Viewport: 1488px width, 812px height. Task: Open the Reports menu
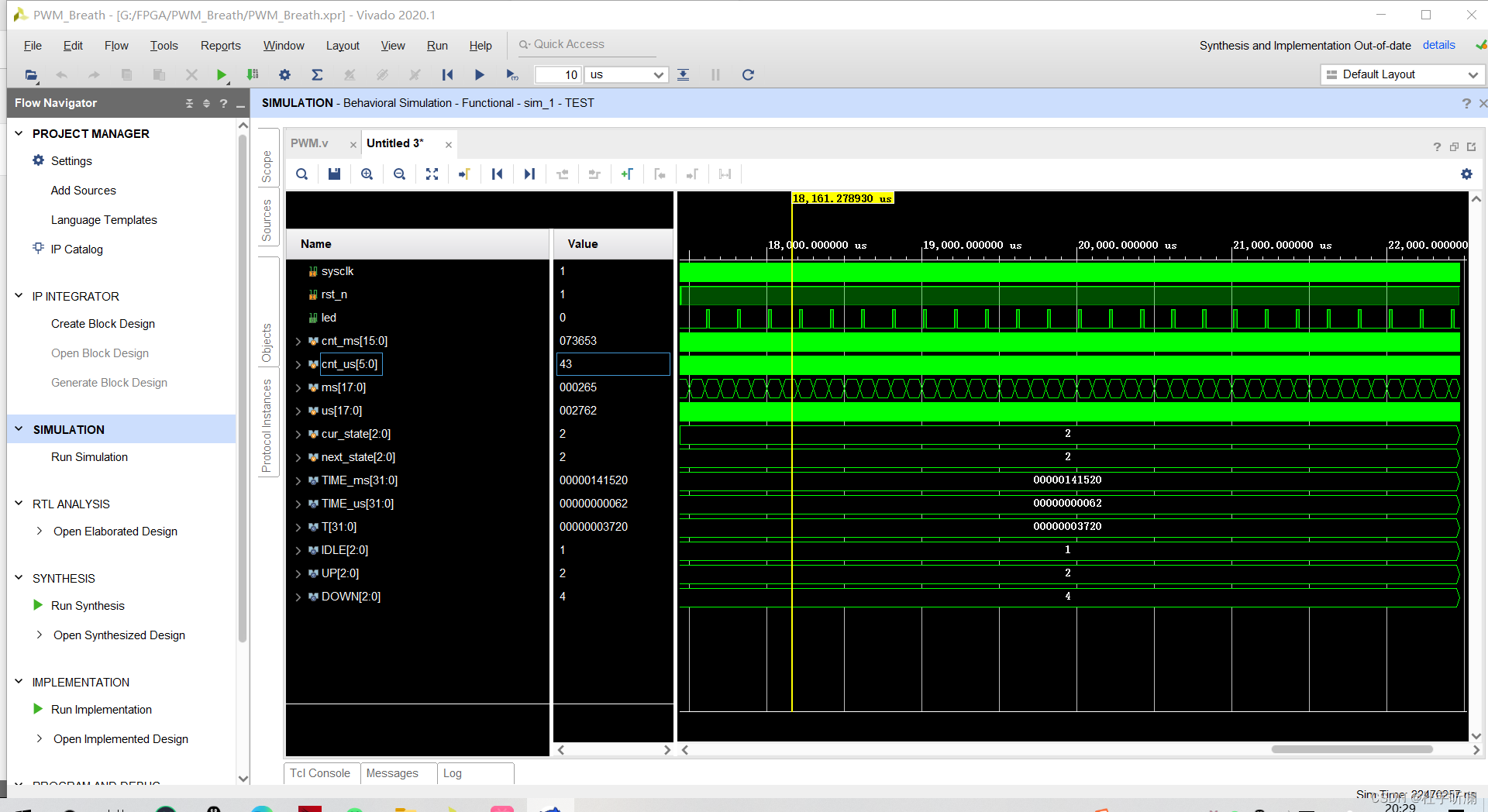click(x=220, y=46)
